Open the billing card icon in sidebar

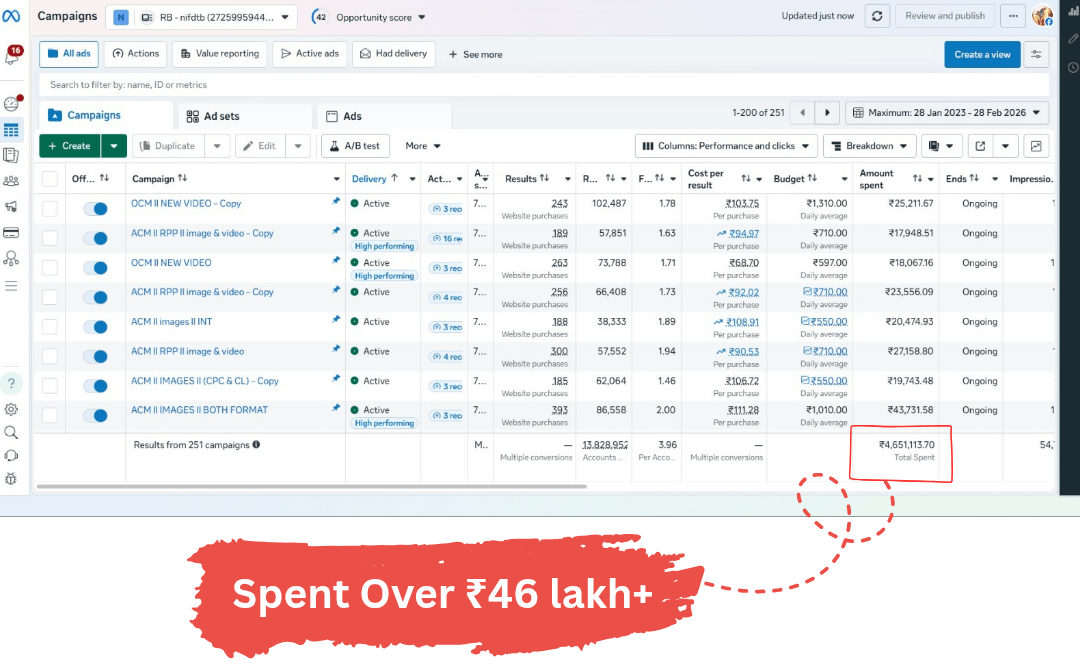pyautogui.click(x=11, y=233)
